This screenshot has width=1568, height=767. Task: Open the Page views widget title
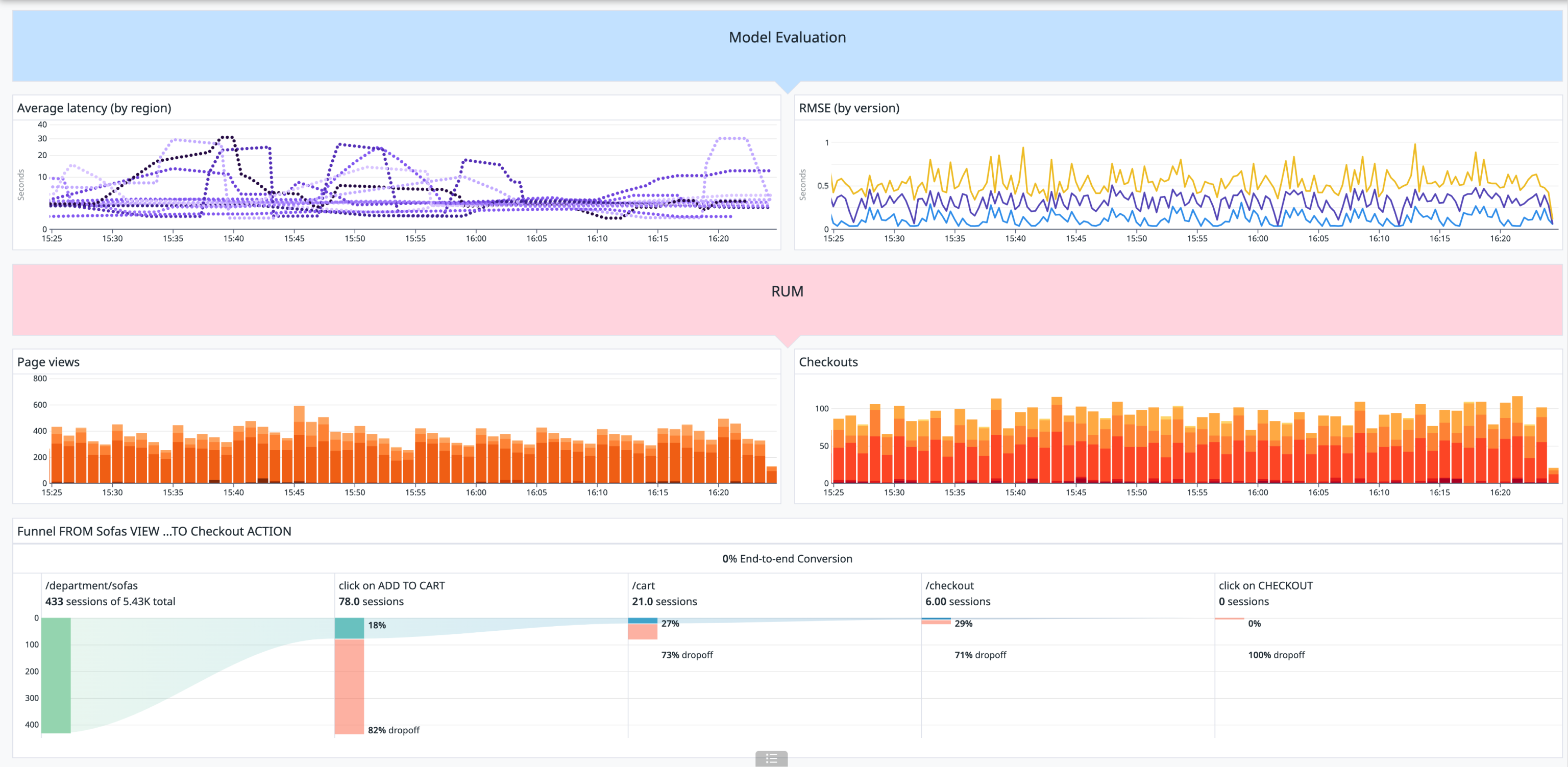48,362
